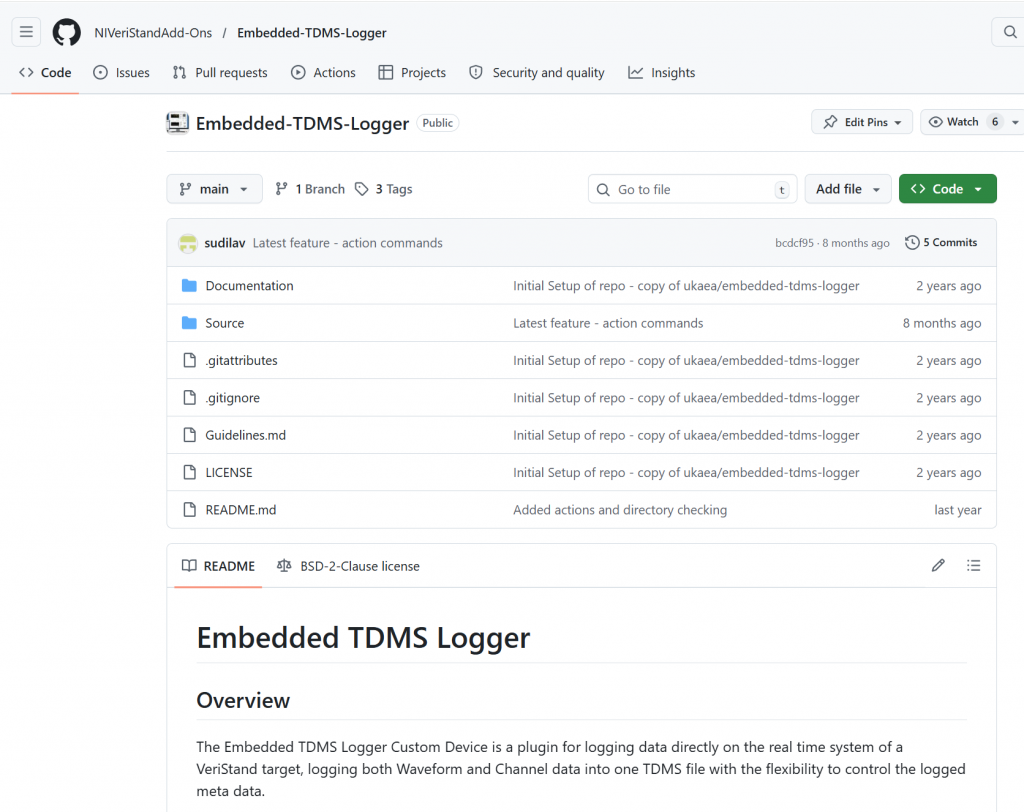Open the green Code dropdown

pos(947,189)
